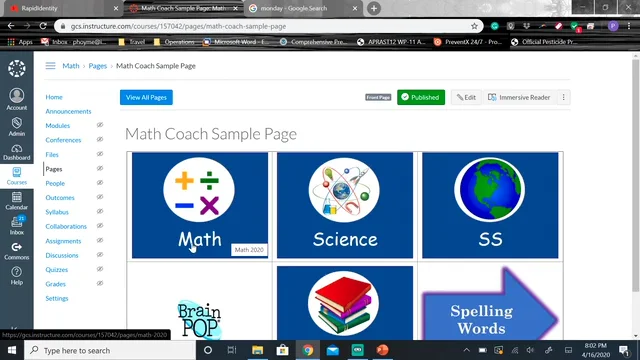Open the Canvas Account avatar menu

tap(17, 99)
